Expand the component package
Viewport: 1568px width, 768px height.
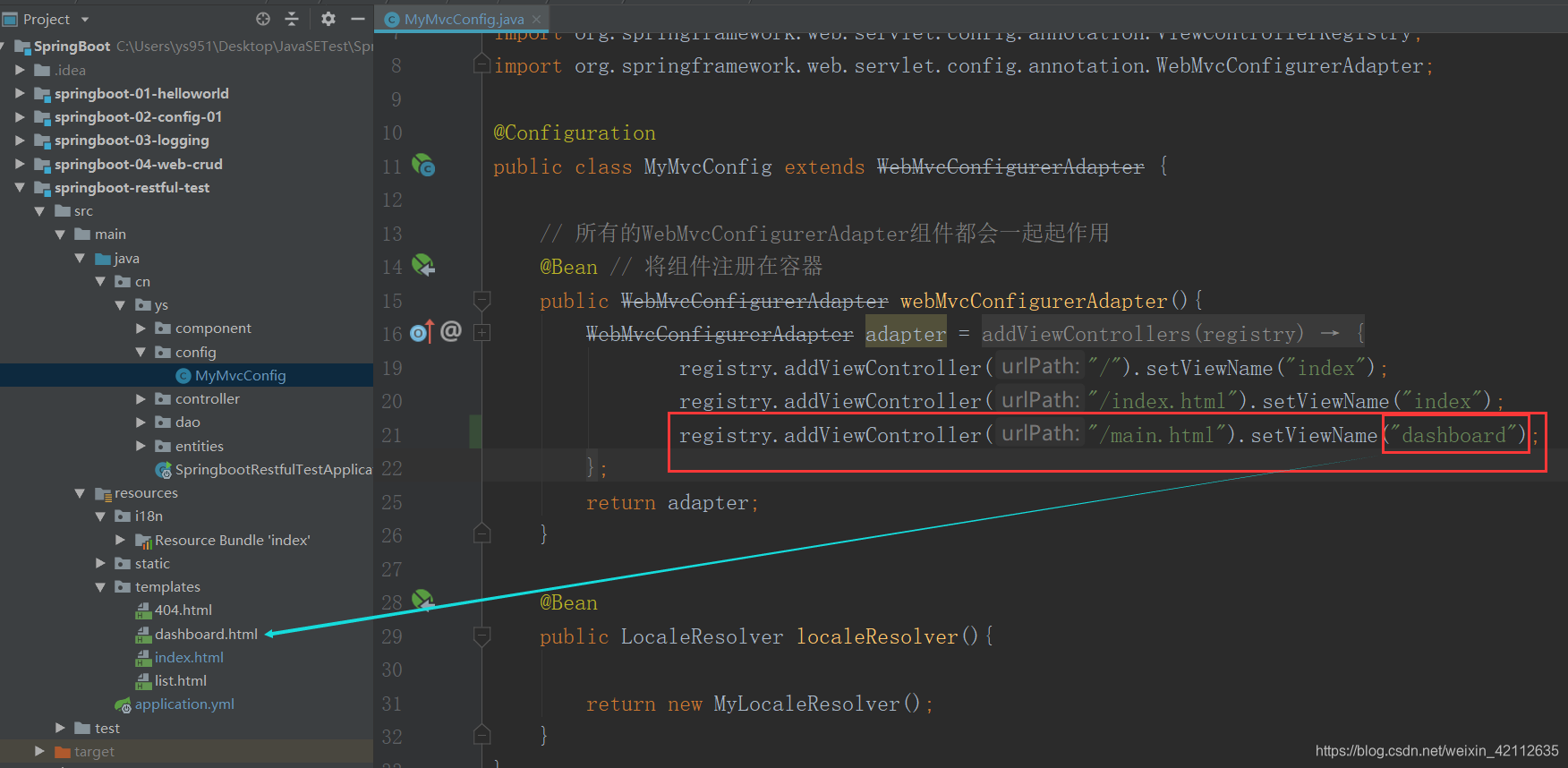[141, 329]
